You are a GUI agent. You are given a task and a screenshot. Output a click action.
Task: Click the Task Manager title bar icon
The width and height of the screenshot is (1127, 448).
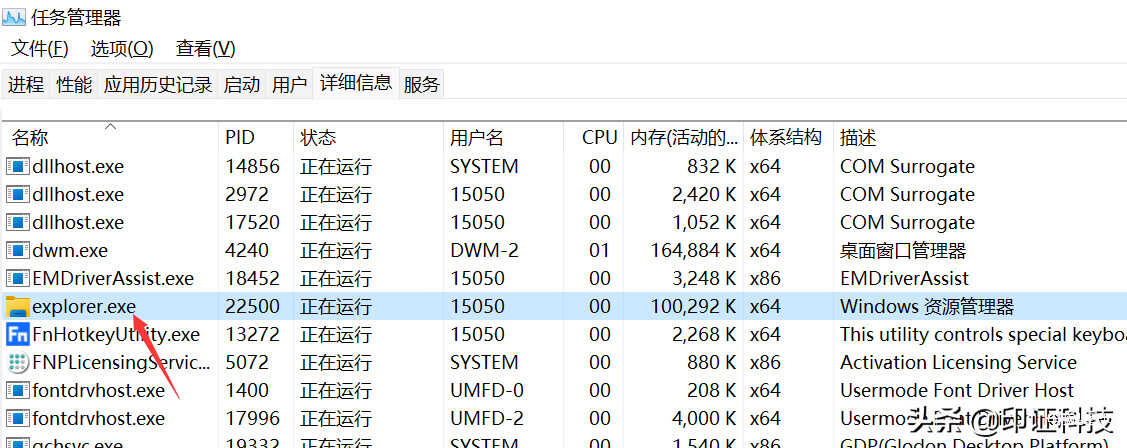14,17
